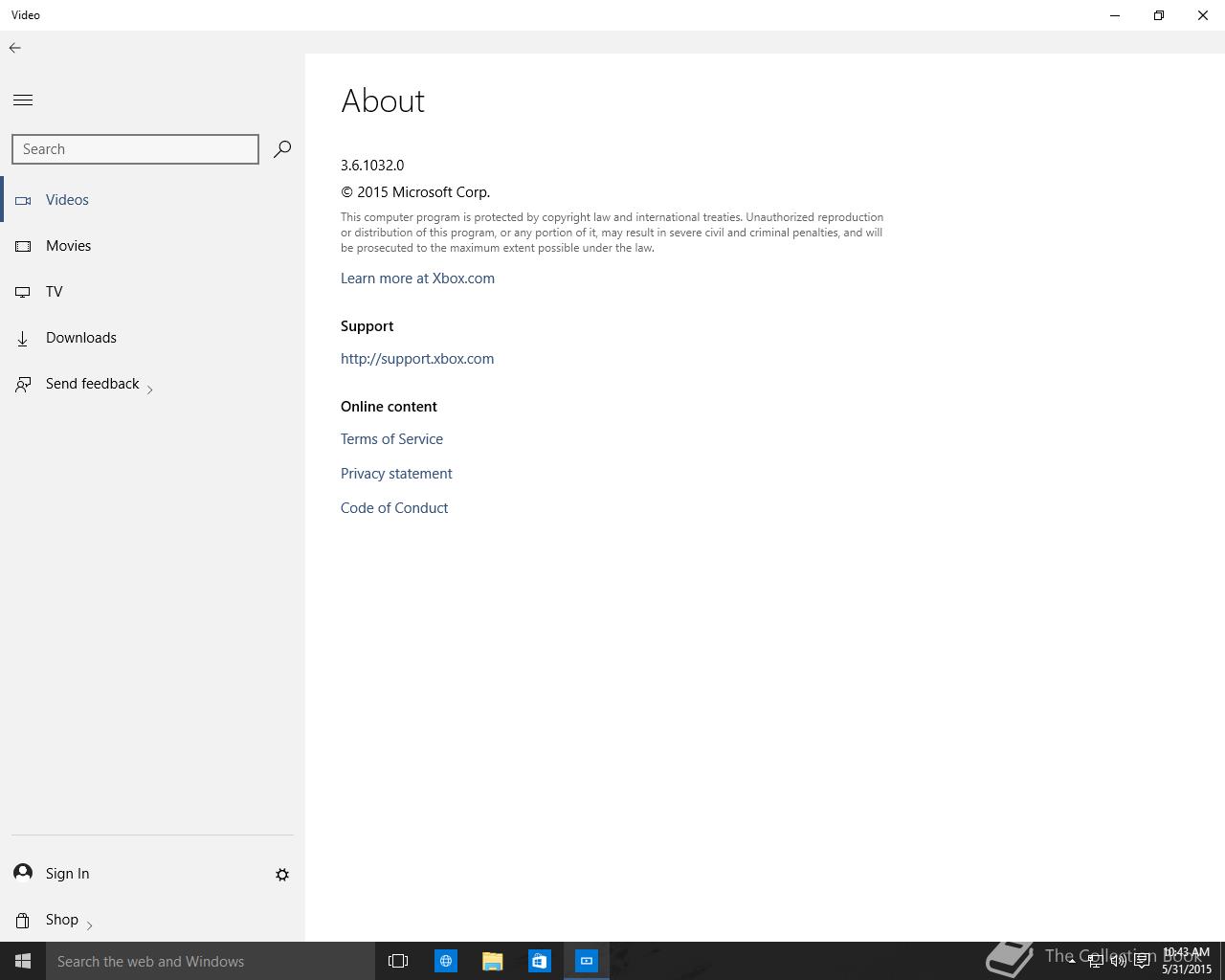Open settings via gear icon
This screenshot has height=980, width=1225.
(282, 875)
